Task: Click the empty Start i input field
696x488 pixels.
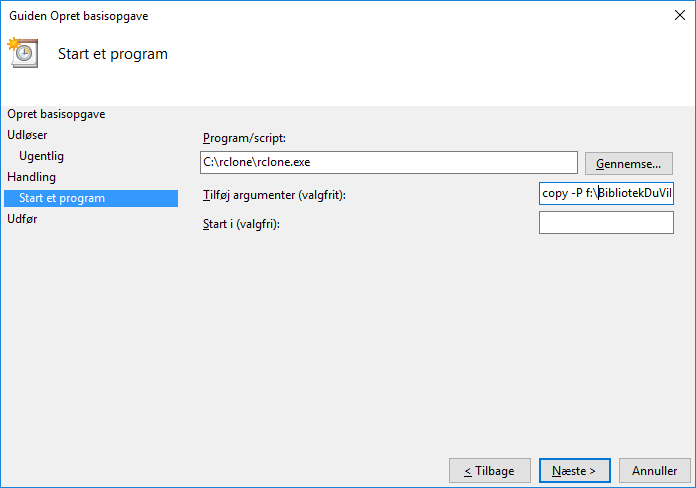Action: (606, 222)
